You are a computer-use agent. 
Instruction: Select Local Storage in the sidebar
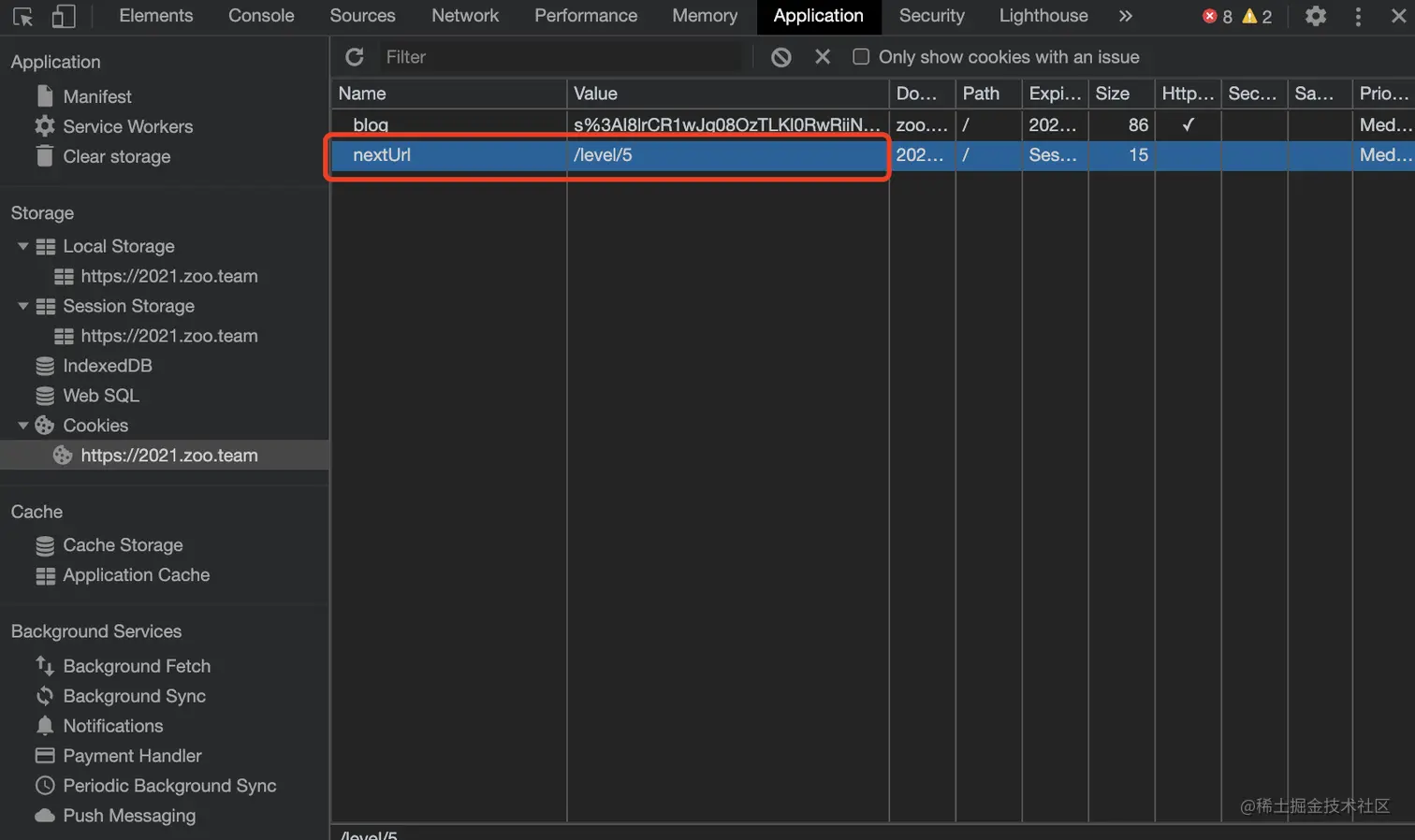coord(119,246)
